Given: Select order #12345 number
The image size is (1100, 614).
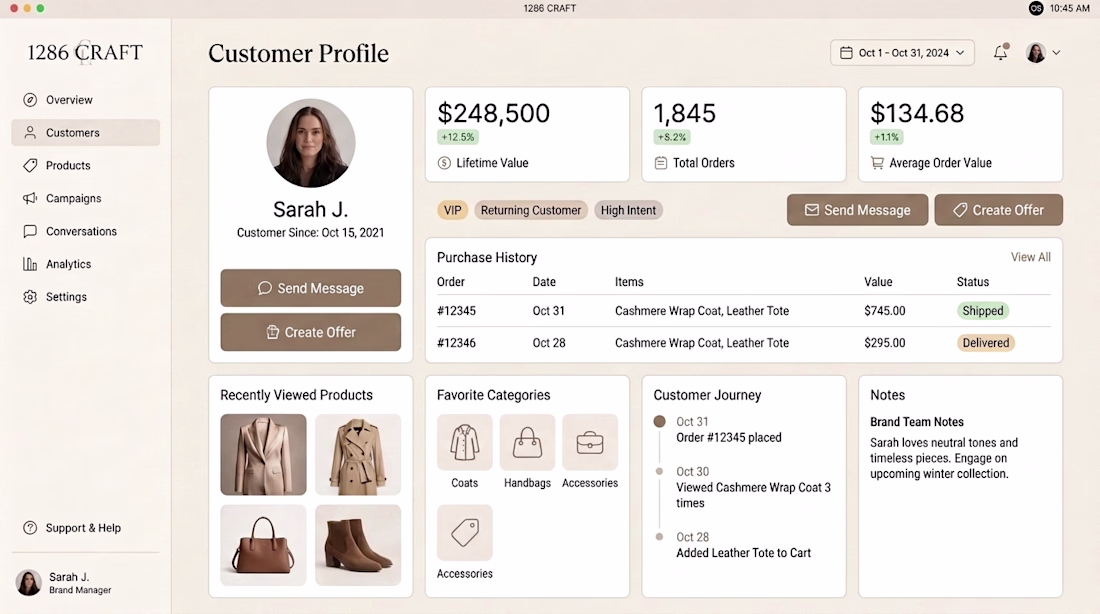Looking at the screenshot, I should click(x=456, y=311).
